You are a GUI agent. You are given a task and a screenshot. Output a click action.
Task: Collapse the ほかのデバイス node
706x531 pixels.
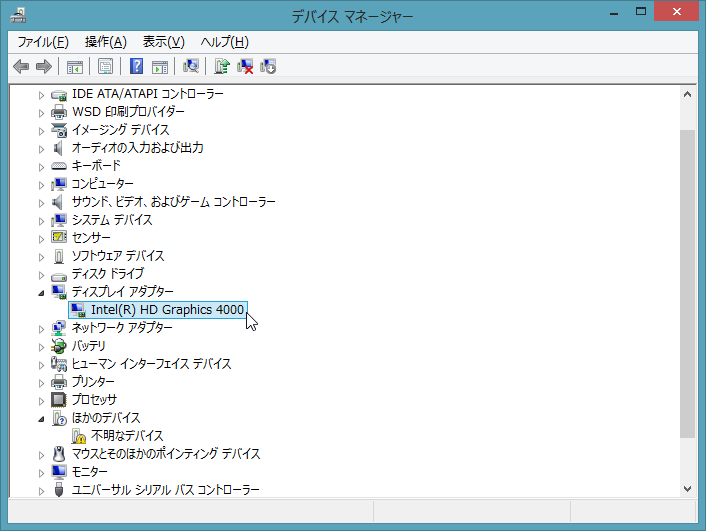[x=41, y=418]
